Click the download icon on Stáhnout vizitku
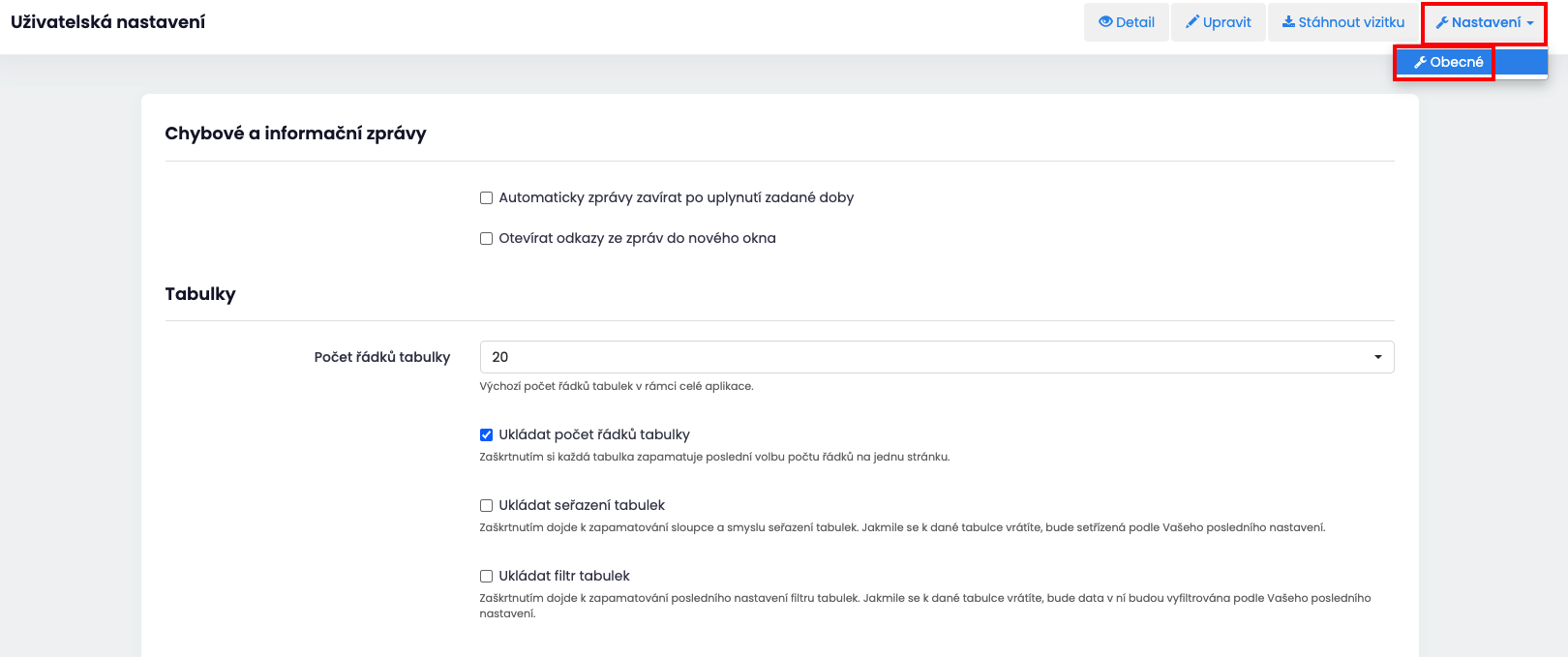1568x657 pixels. [x=1288, y=22]
